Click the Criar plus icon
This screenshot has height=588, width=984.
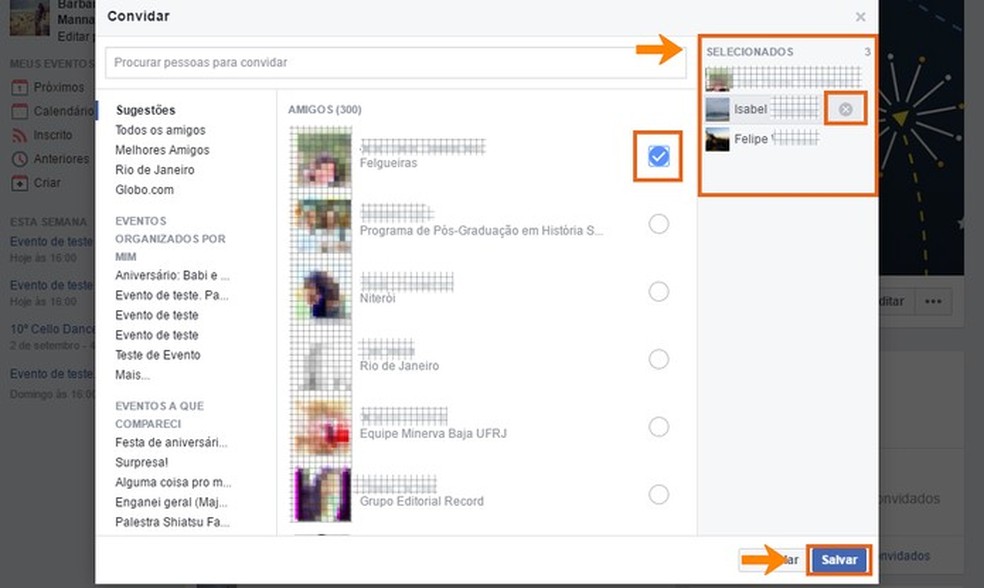click(x=19, y=183)
